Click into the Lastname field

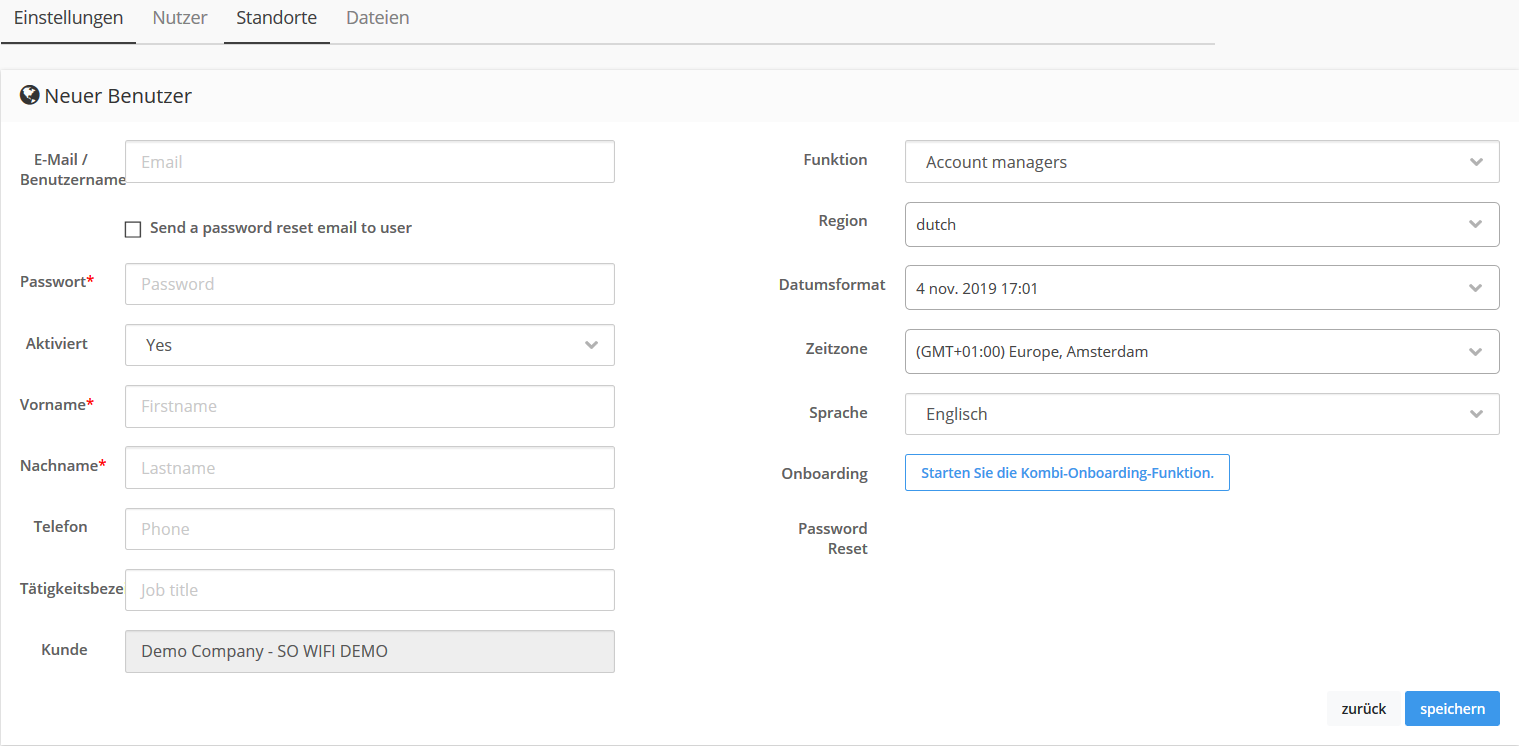pyautogui.click(x=370, y=468)
